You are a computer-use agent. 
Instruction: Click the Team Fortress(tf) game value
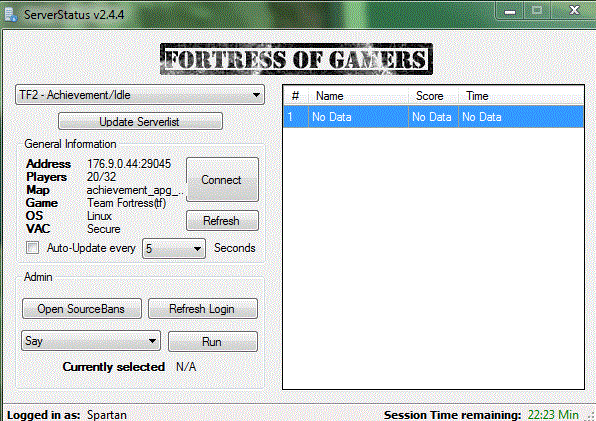(126, 203)
